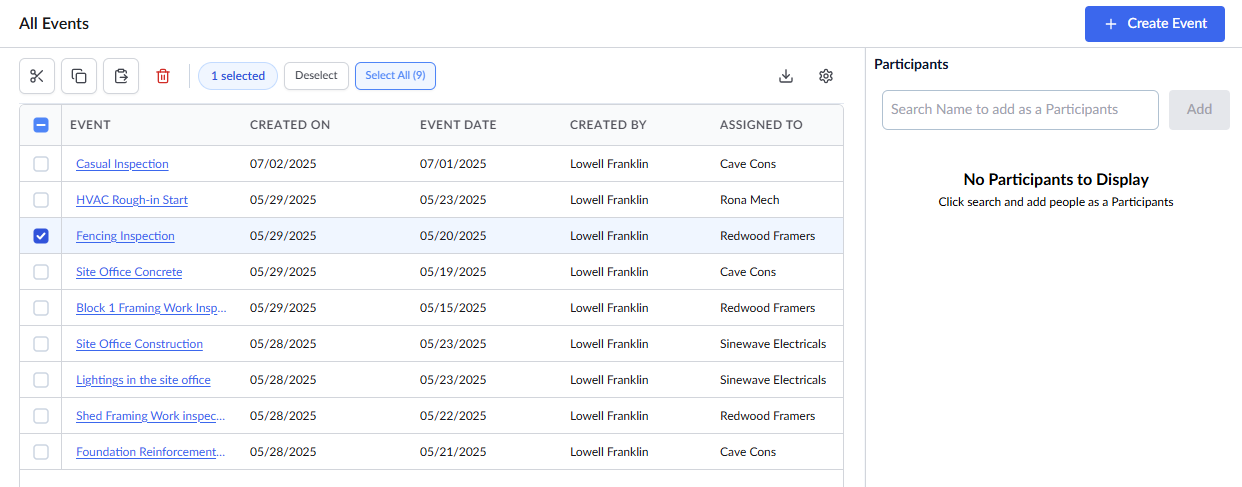Click the 05/21/2025 event date
This screenshot has height=487, width=1242.
(x=453, y=452)
